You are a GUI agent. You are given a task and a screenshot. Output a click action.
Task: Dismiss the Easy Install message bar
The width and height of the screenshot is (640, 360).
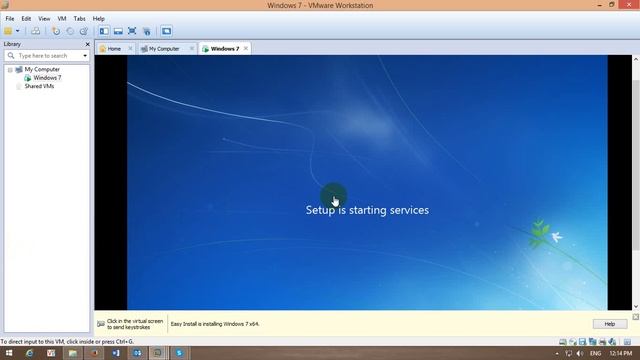pyautogui.click(x=636, y=317)
